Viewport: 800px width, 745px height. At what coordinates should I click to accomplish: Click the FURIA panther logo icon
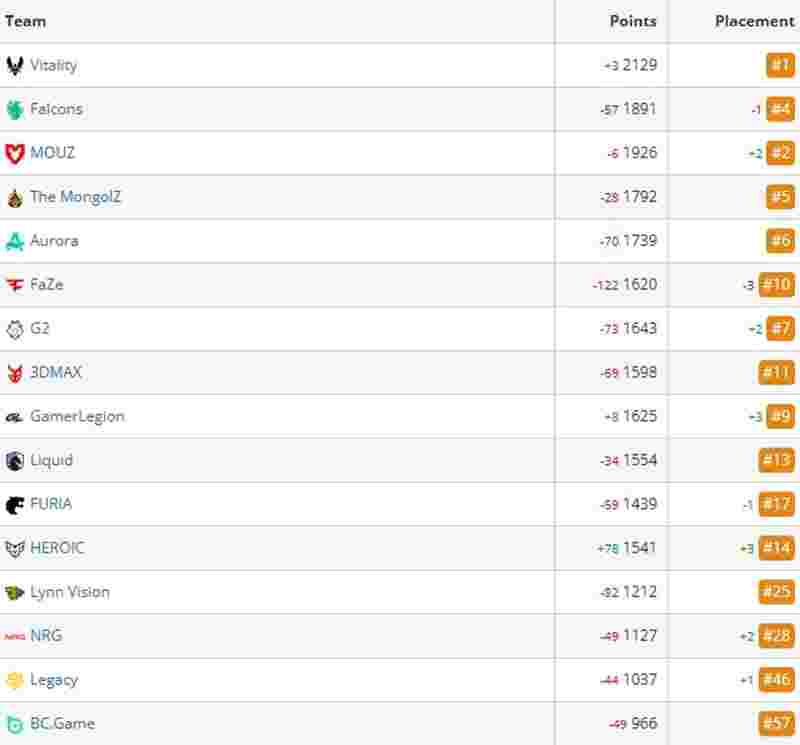tap(15, 505)
